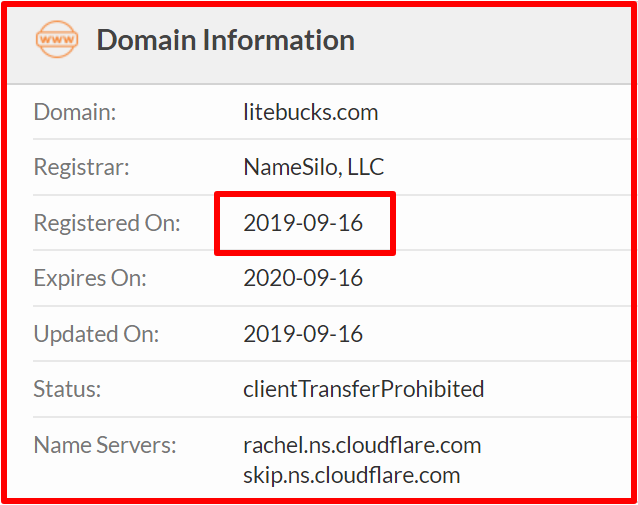
Task: Click rachel.ns.cloudflare.com name server
Action: click(x=362, y=445)
